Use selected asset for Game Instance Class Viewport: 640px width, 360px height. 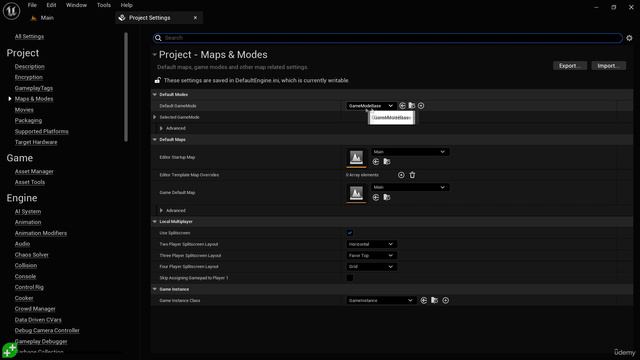pyautogui.click(x=424, y=300)
